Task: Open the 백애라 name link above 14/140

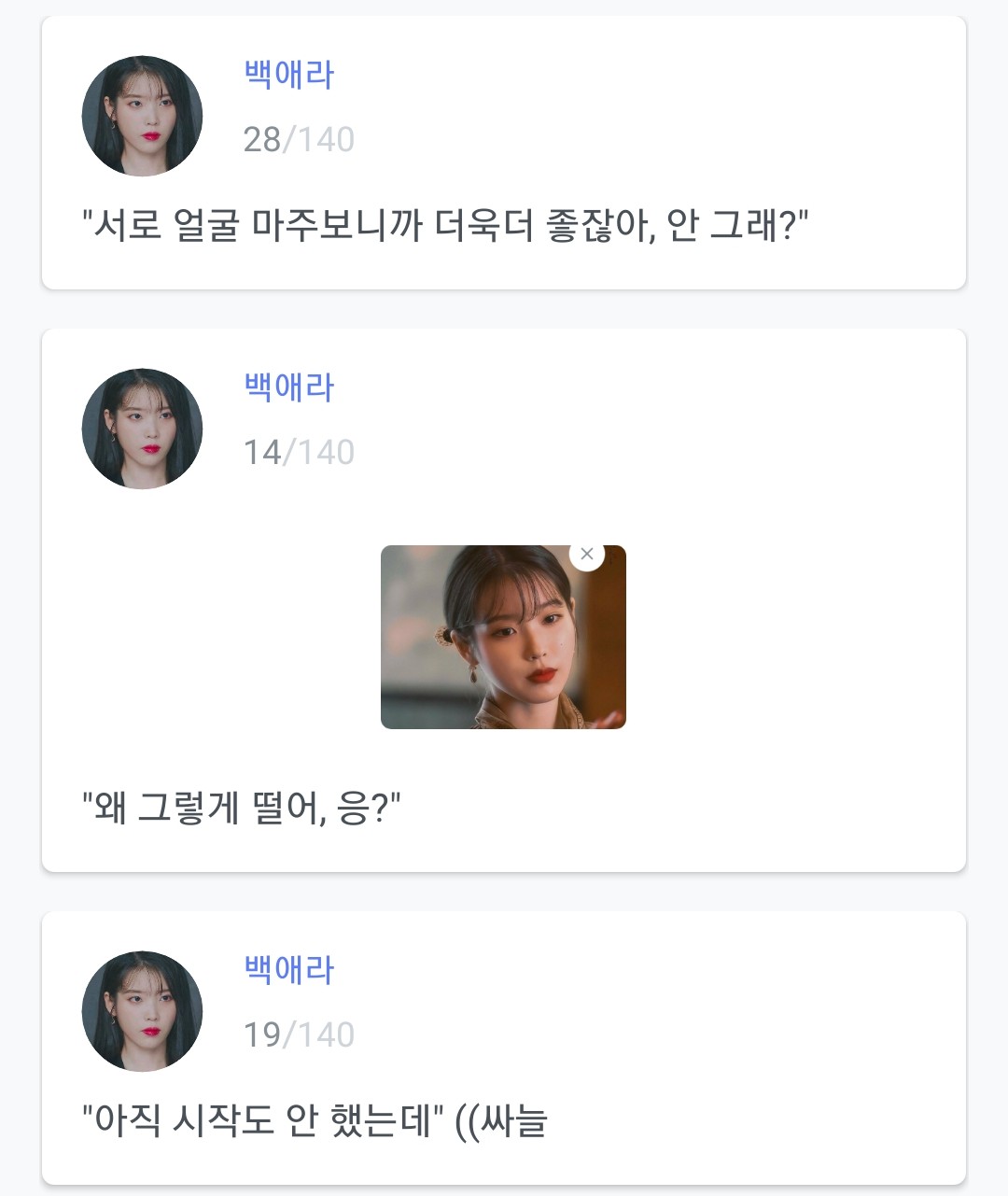Action: coord(288,387)
